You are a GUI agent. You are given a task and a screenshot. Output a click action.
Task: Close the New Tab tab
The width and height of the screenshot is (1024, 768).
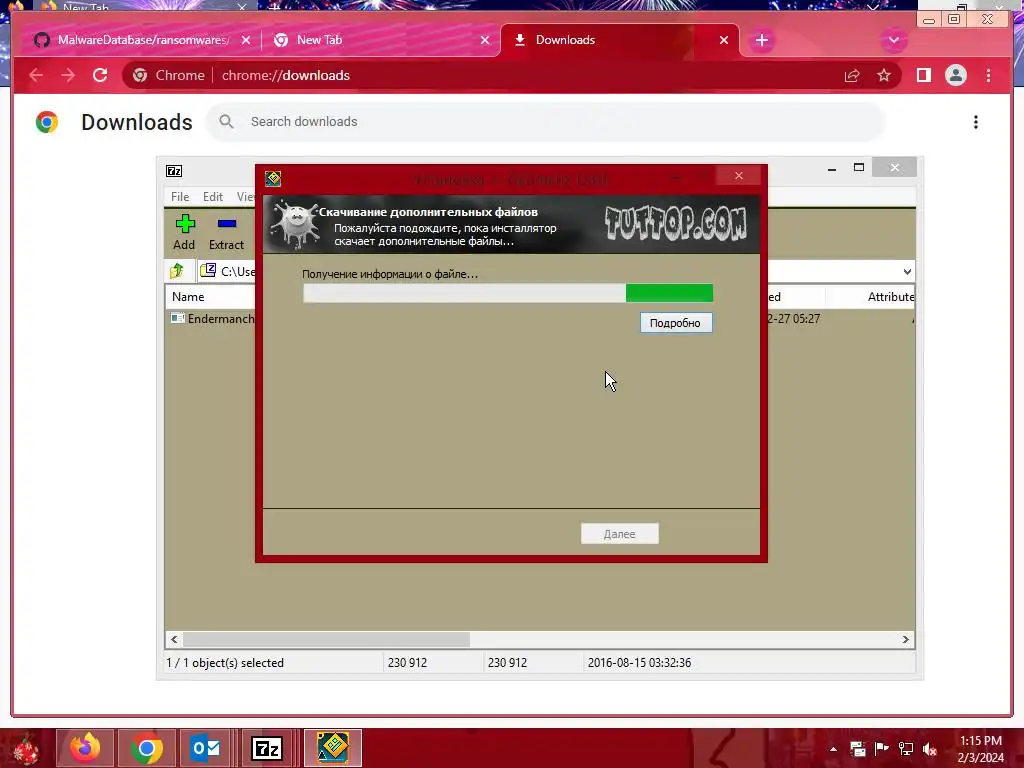tap(485, 40)
